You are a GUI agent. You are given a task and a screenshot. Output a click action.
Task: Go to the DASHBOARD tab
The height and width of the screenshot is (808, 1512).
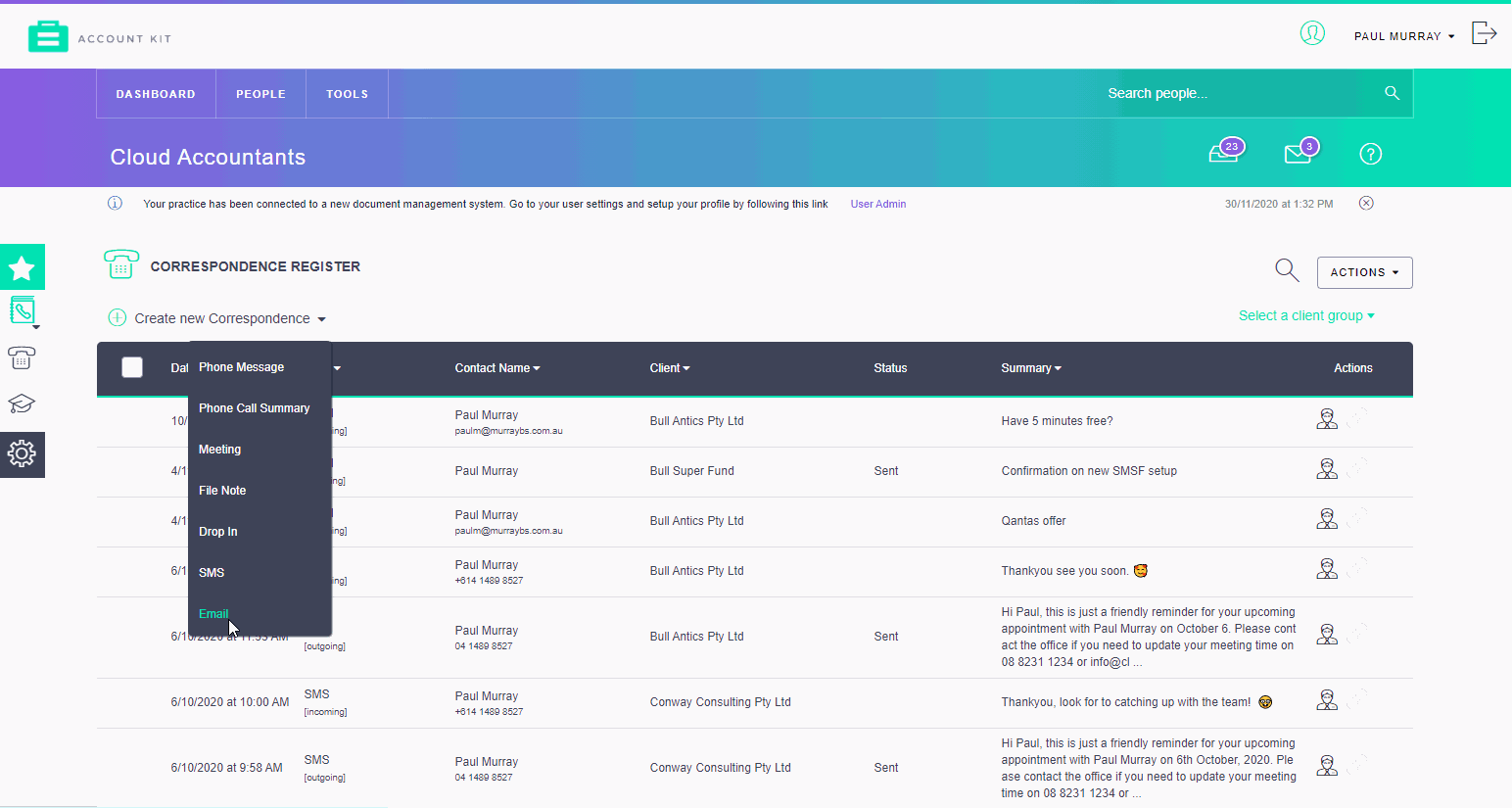pos(156,94)
